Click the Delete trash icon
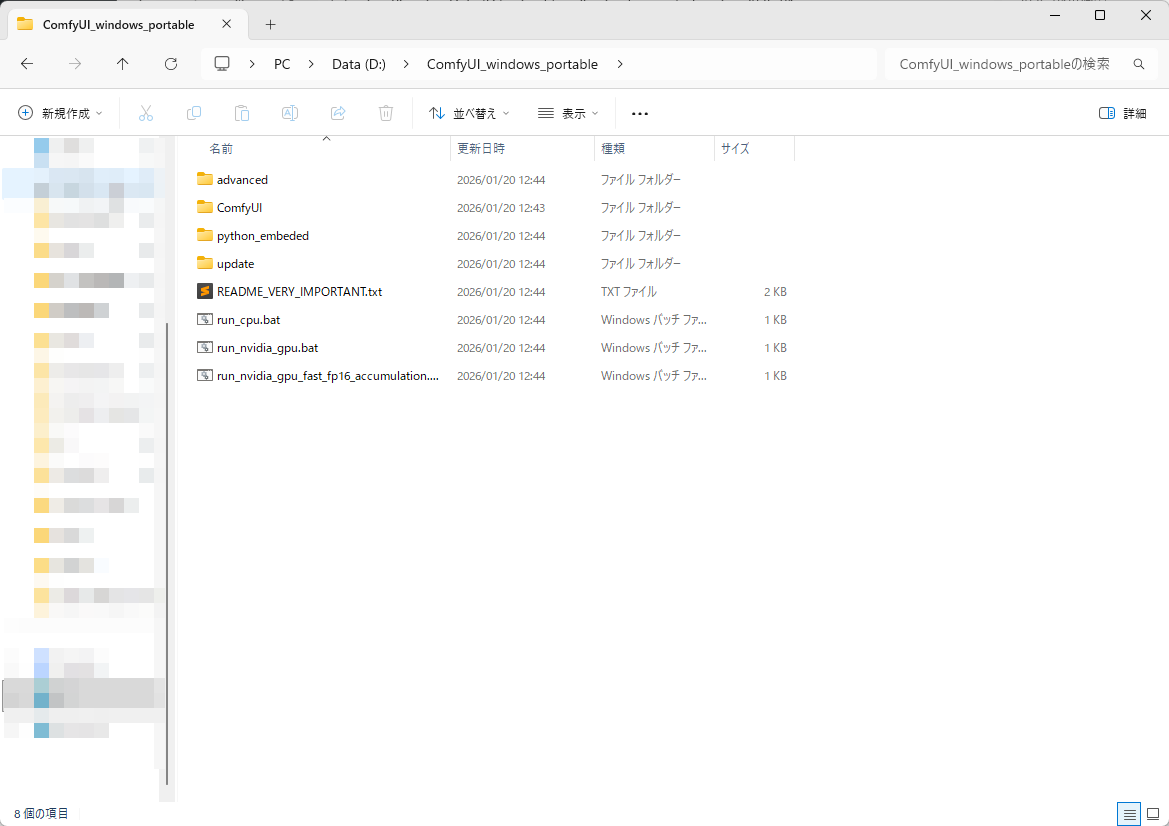The width and height of the screenshot is (1169, 826). [385, 113]
